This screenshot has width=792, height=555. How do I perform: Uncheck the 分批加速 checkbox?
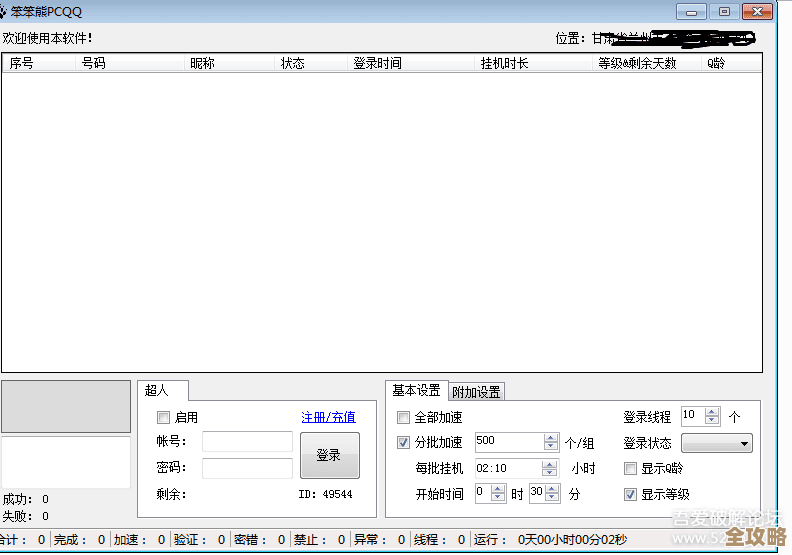point(403,443)
